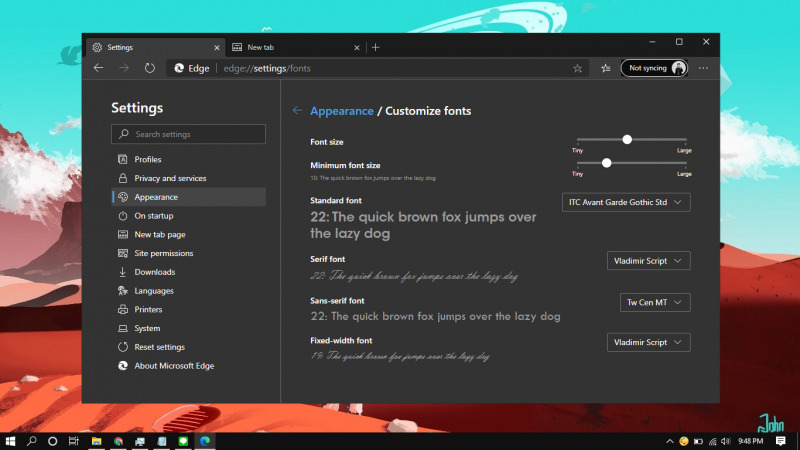Screen dimensions: 800x450
Task: Click the Edge site identity icon in address bar
Action: click(x=179, y=68)
